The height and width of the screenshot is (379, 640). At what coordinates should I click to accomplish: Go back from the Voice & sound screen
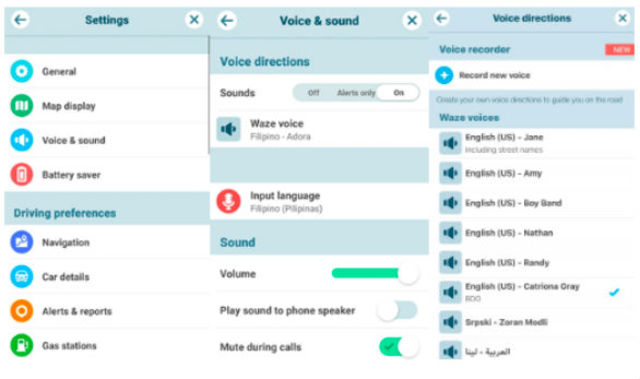[227, 20]
